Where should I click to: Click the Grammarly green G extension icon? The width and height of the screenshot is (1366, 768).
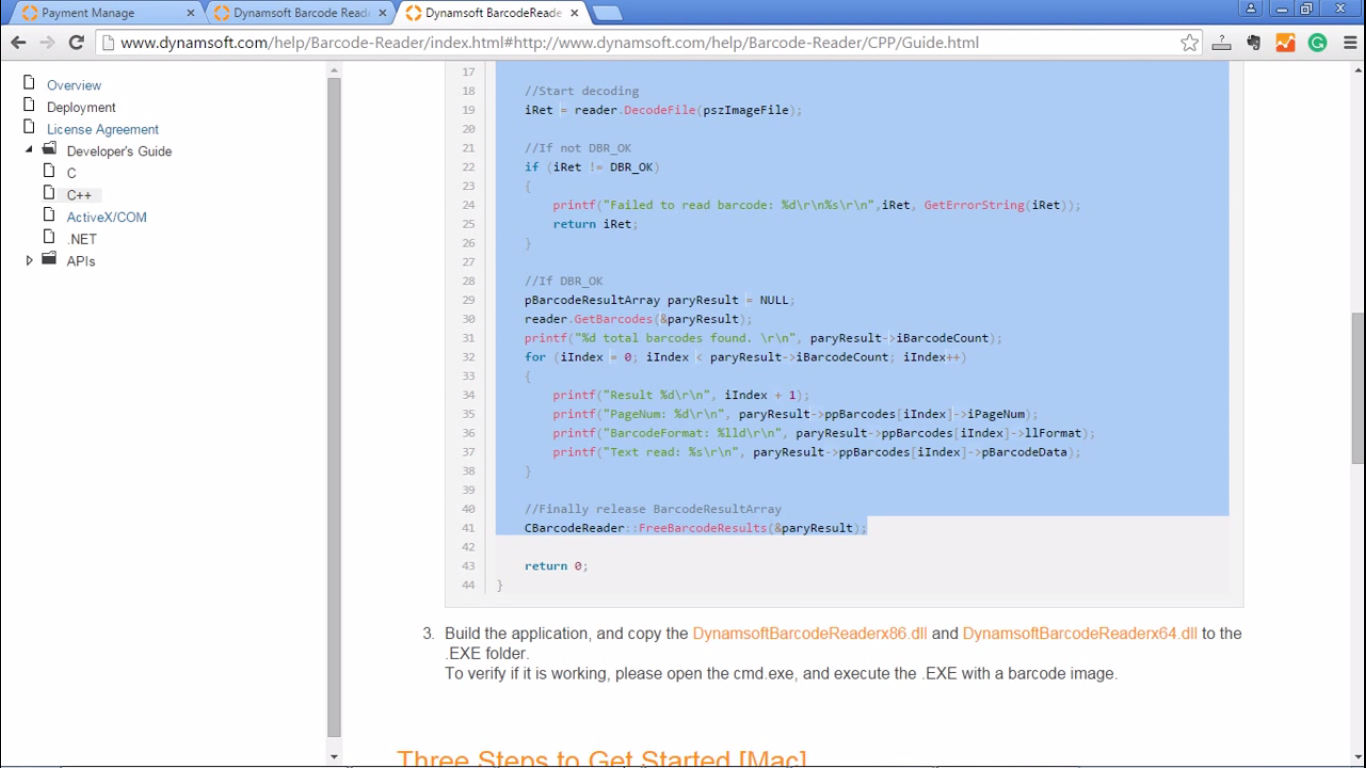(1318, 43)
